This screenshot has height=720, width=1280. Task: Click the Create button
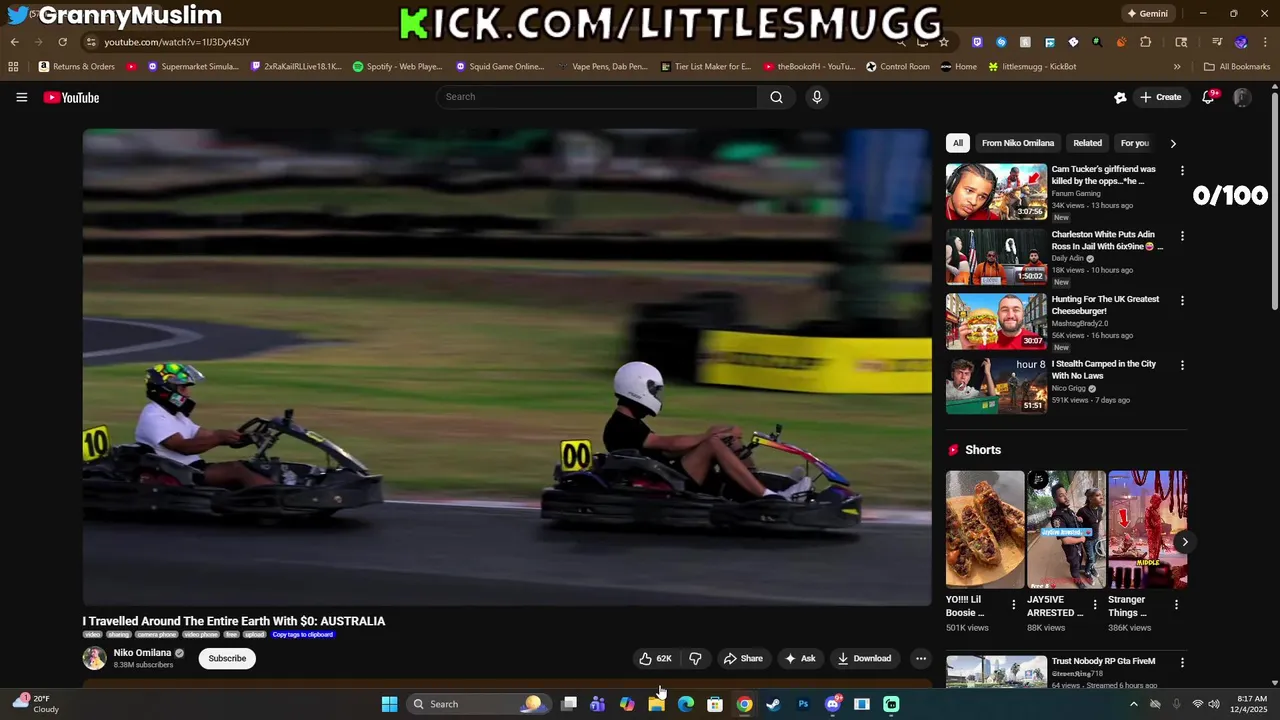(1160, 97)
